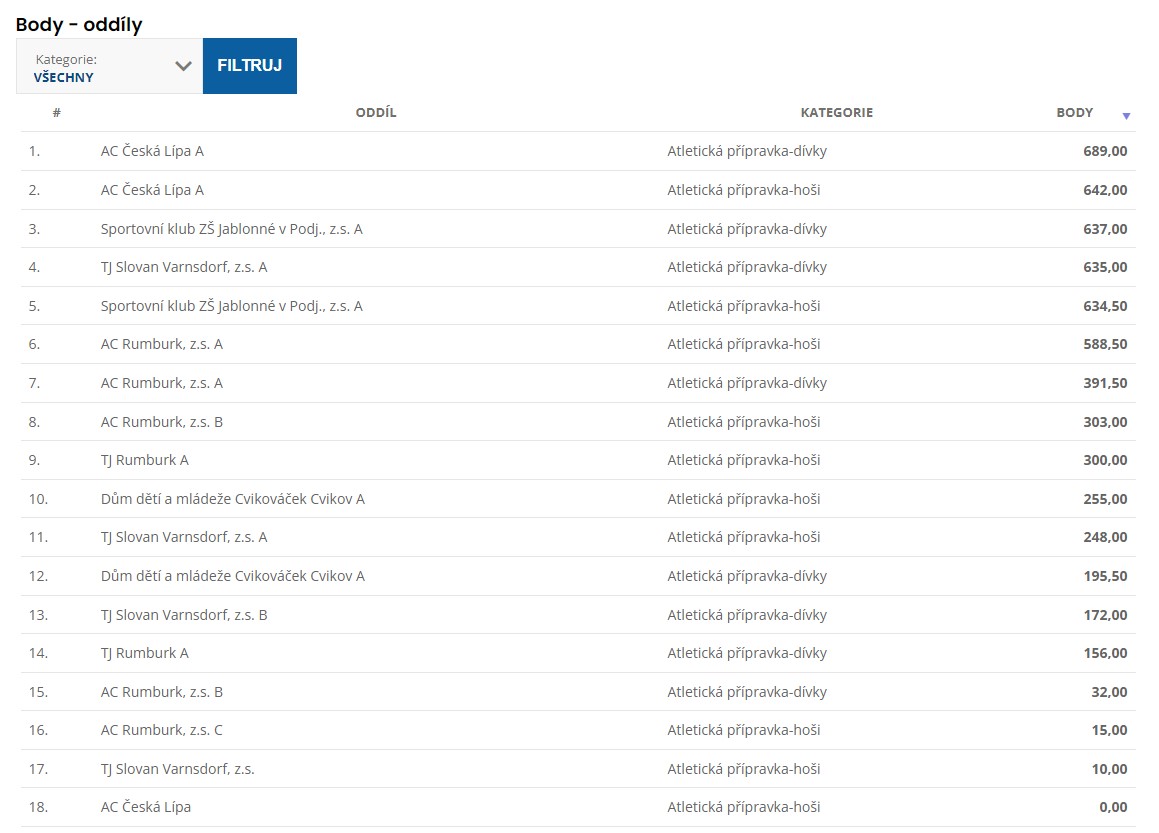
Task: Click Atletická přípravka-hoši in row 2
Action: [x=744, y=190]
